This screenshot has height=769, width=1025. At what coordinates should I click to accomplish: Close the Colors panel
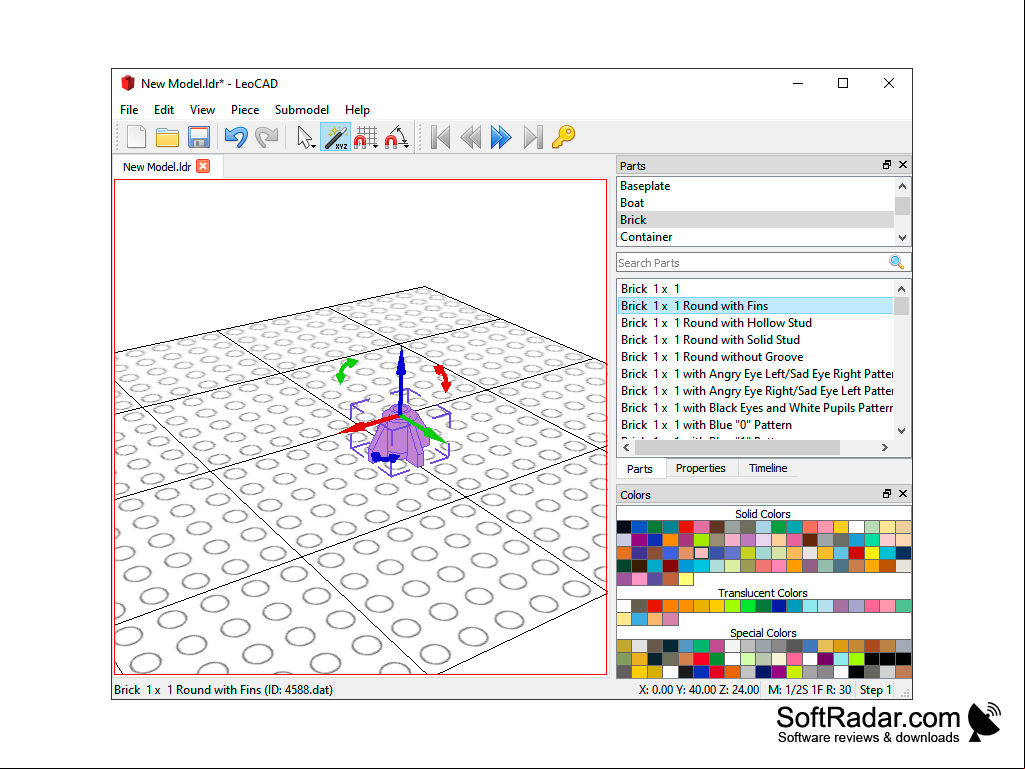click(x=903, y=494)
